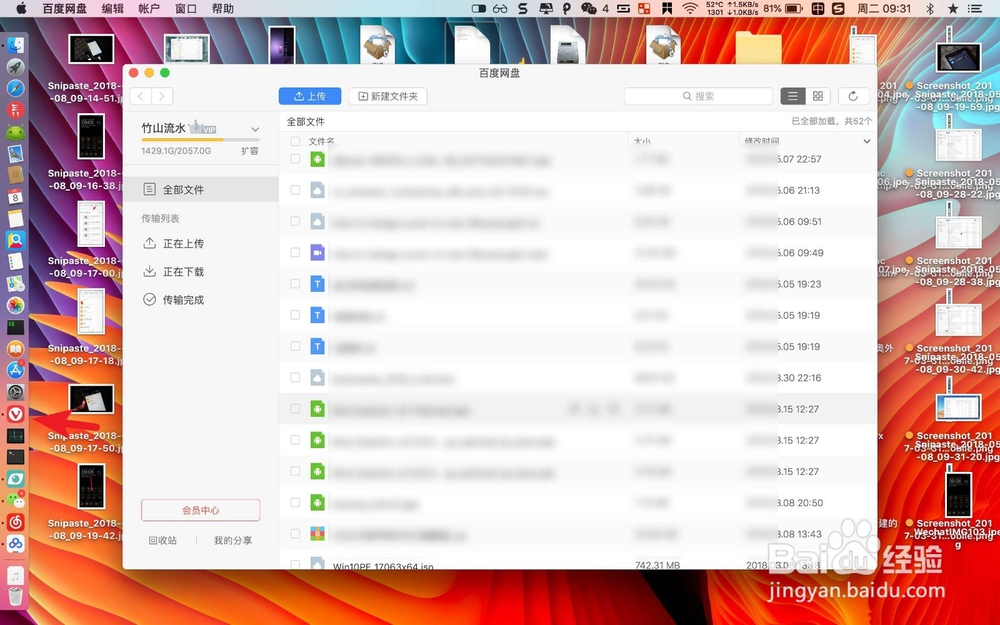Image resolution: width=1000 pixels, height=625 pixels.
Task: Check the file row dated 08 20:50
Action: pyautogui.click(x=295, y=502)
